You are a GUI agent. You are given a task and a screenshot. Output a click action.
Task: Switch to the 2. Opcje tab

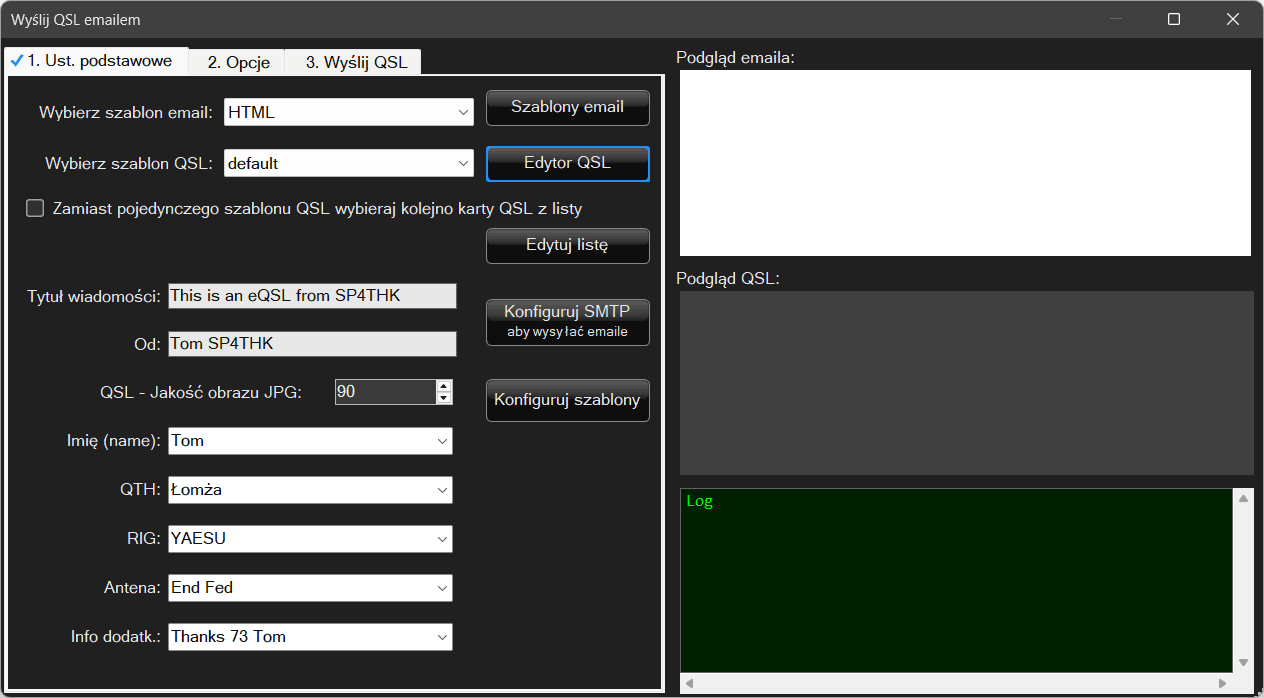tap(238, 62)
